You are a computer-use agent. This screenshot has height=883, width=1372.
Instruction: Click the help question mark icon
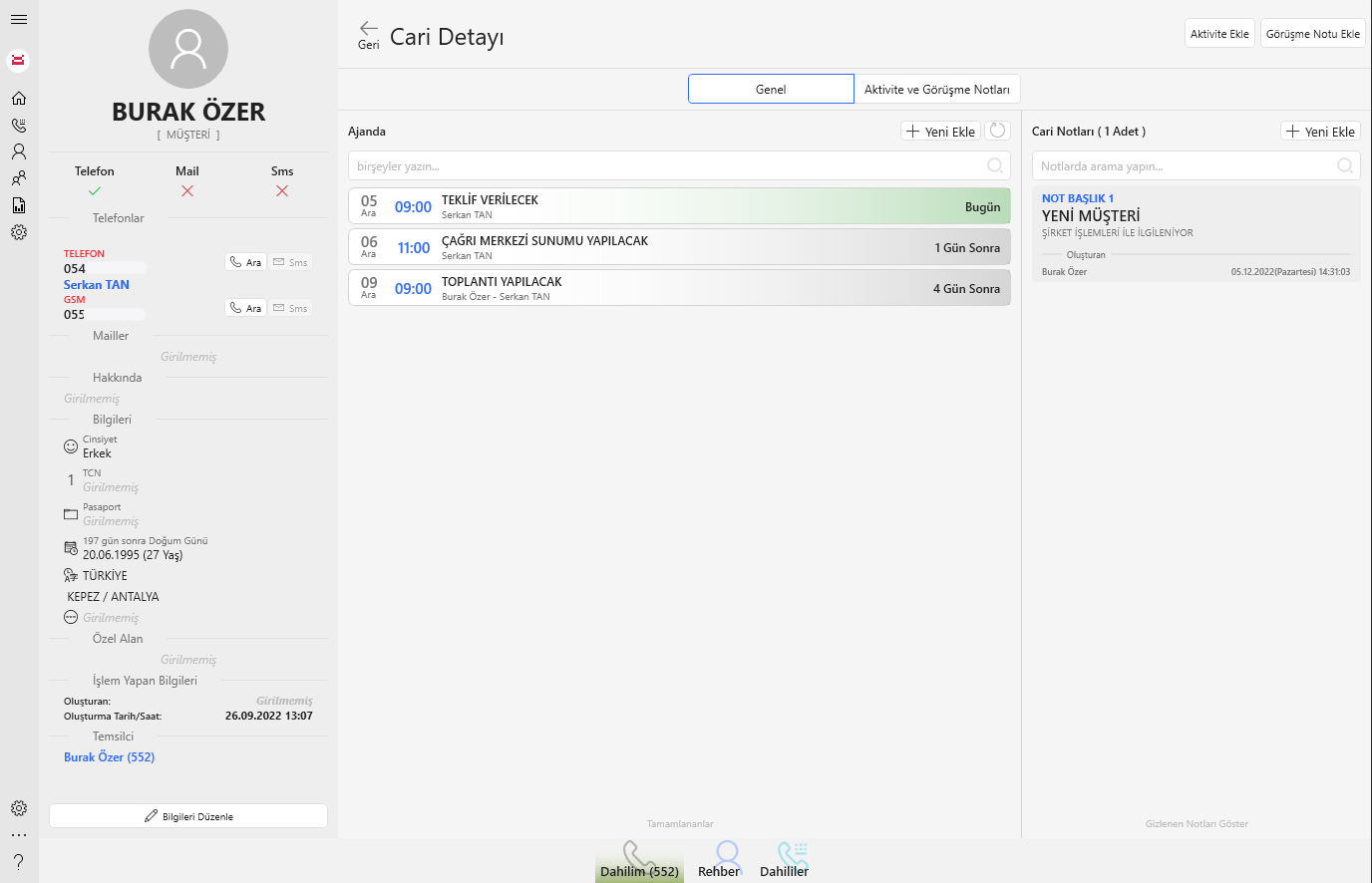click(19, 862)
